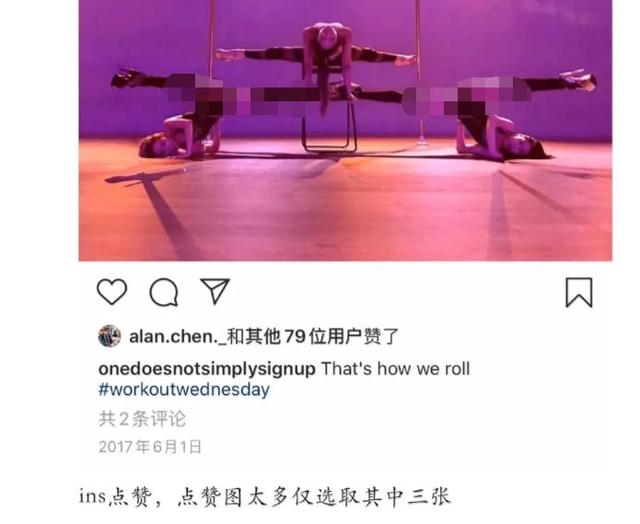Like the post with the heart icon

(x=112, y=291)
